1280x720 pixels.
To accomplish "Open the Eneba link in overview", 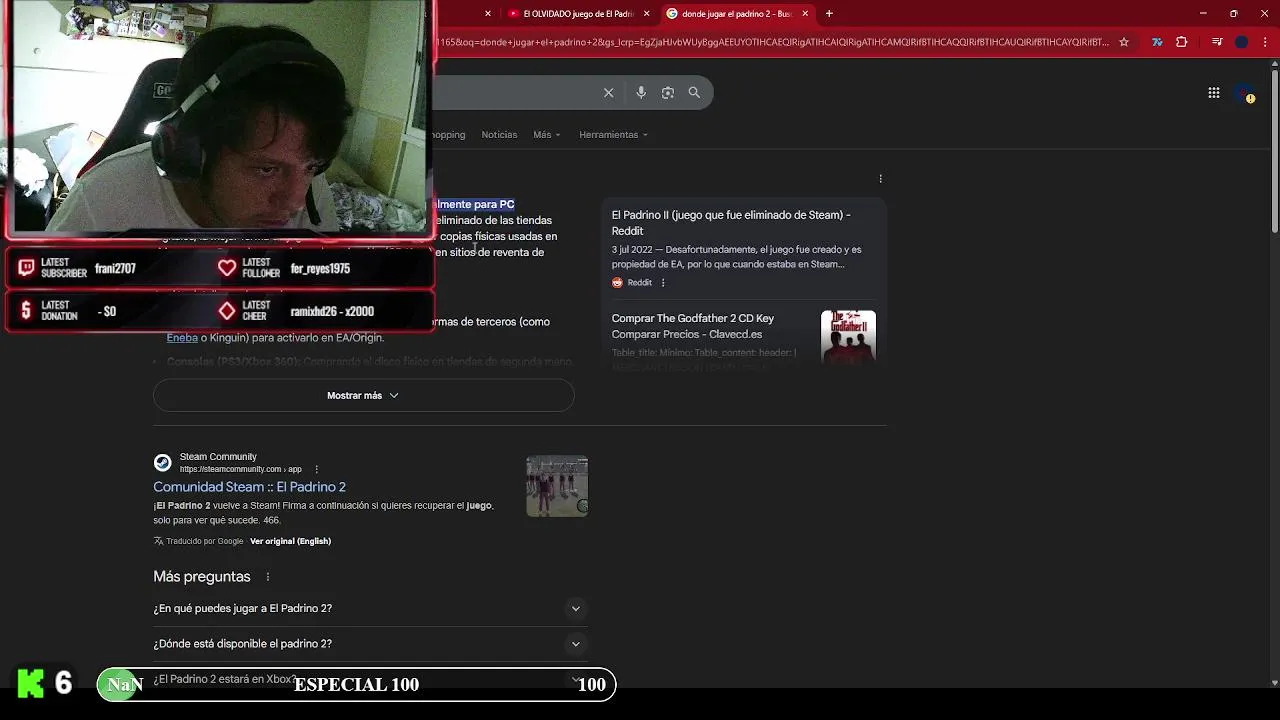I will [x=182, y=338].
